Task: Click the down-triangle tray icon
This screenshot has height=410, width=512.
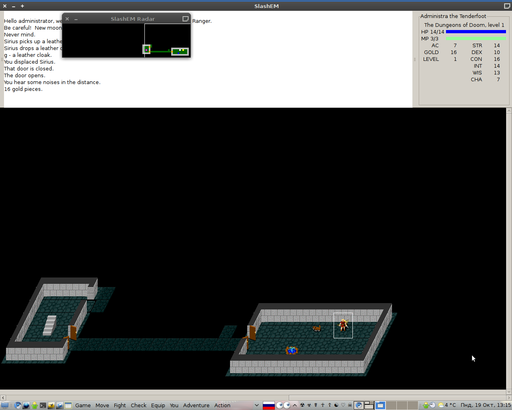Action: tap(309, 405)
